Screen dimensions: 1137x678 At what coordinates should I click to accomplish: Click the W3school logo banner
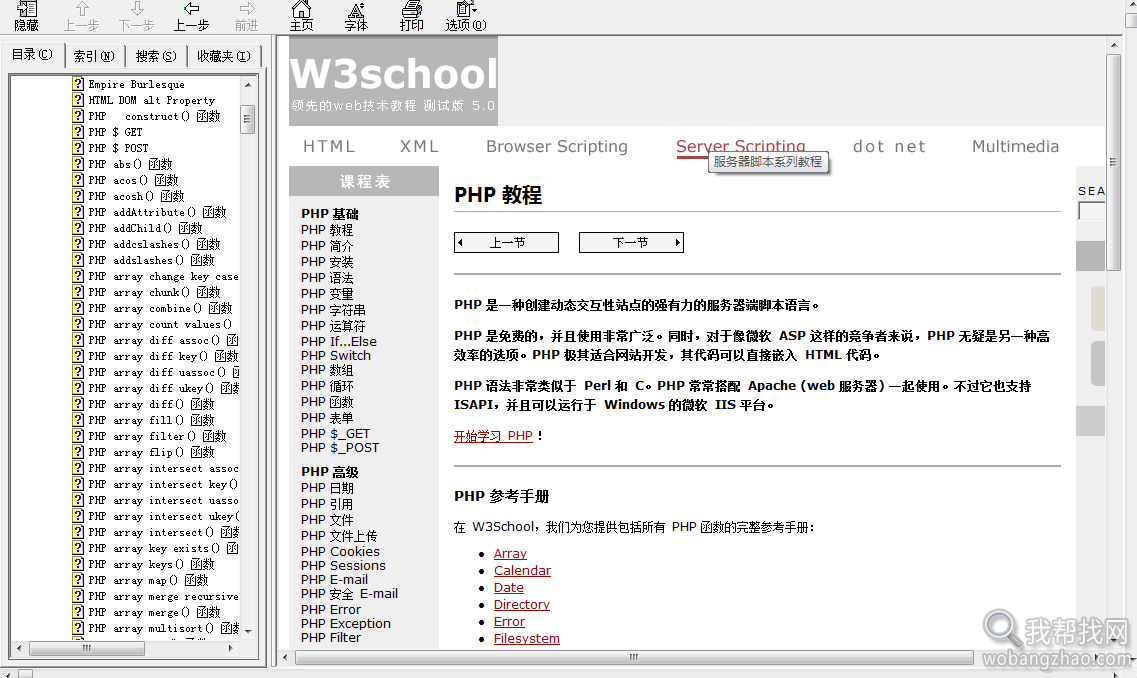393,82
